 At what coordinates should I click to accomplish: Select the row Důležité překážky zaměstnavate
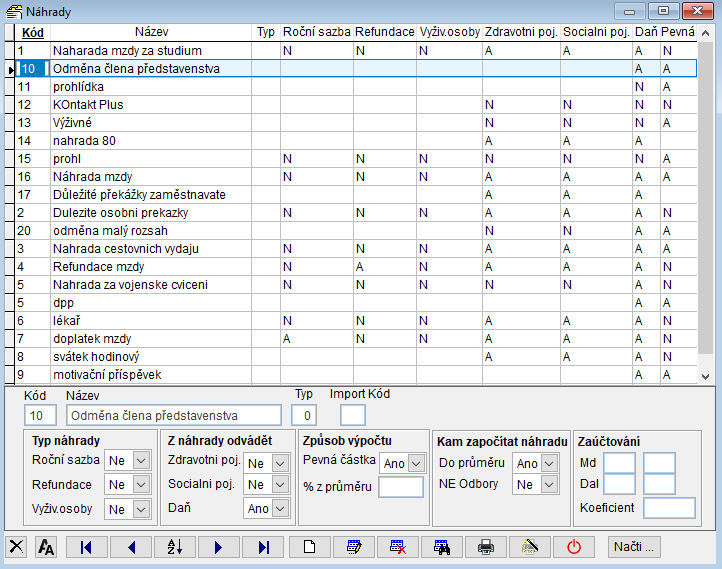(356, 195)
